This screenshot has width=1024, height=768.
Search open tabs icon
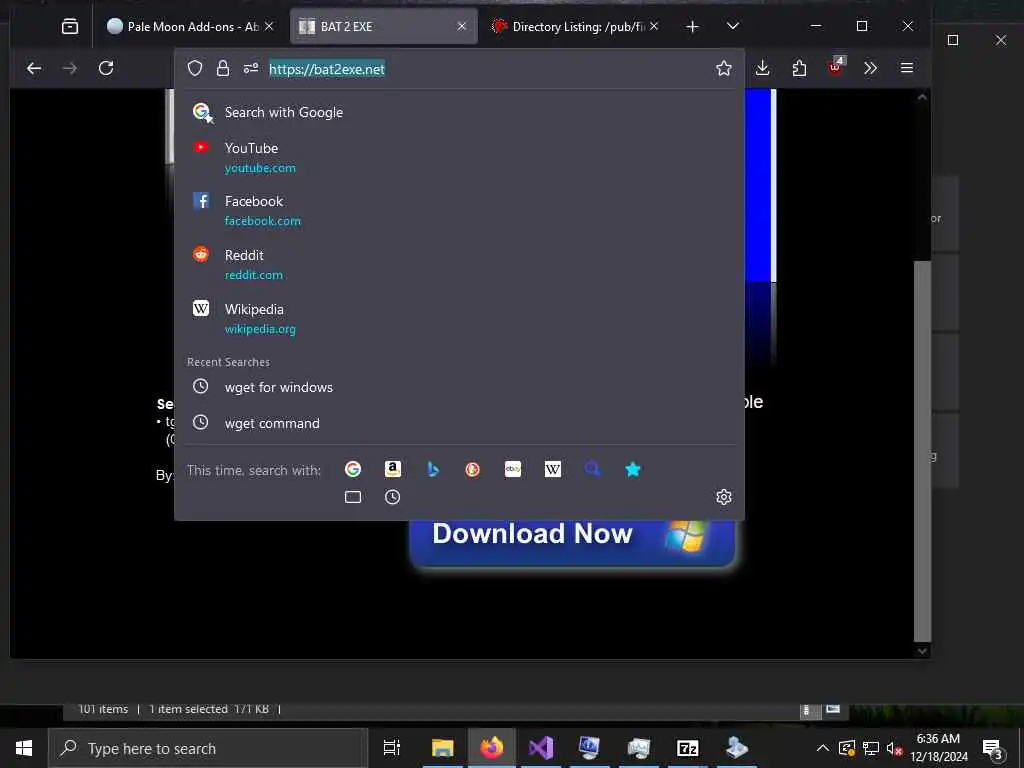click(353, 498)
